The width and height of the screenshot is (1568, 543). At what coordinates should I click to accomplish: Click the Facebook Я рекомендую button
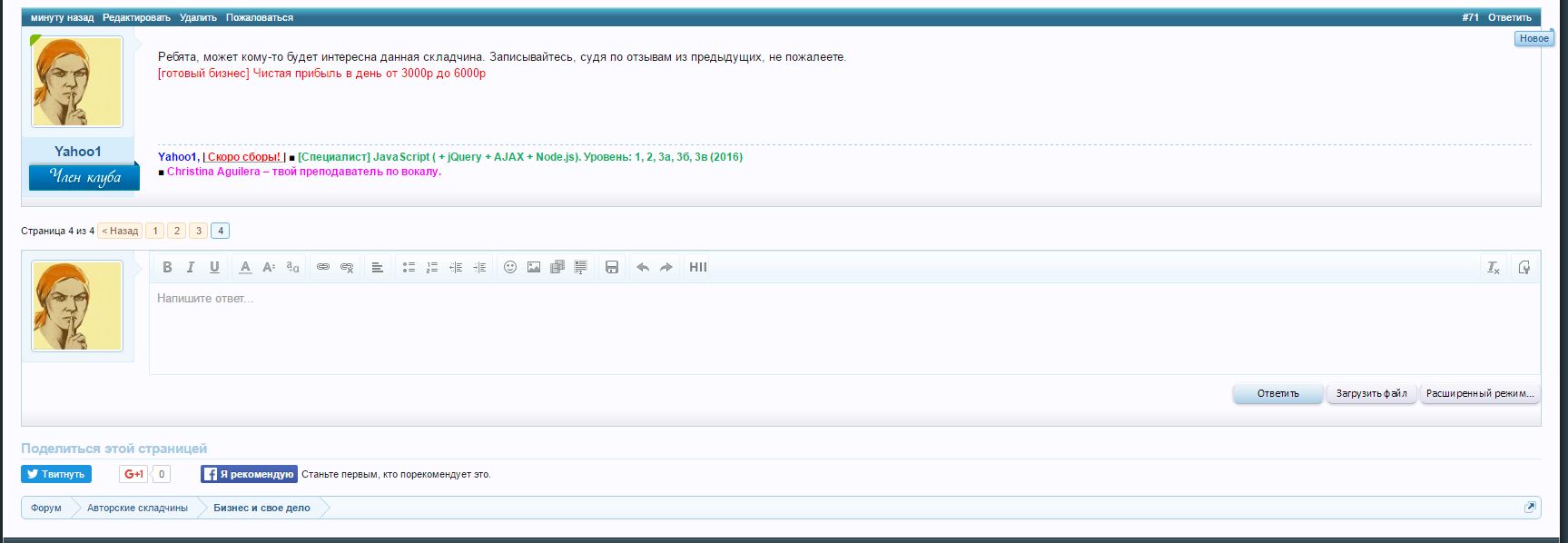(x=249, y=474)
